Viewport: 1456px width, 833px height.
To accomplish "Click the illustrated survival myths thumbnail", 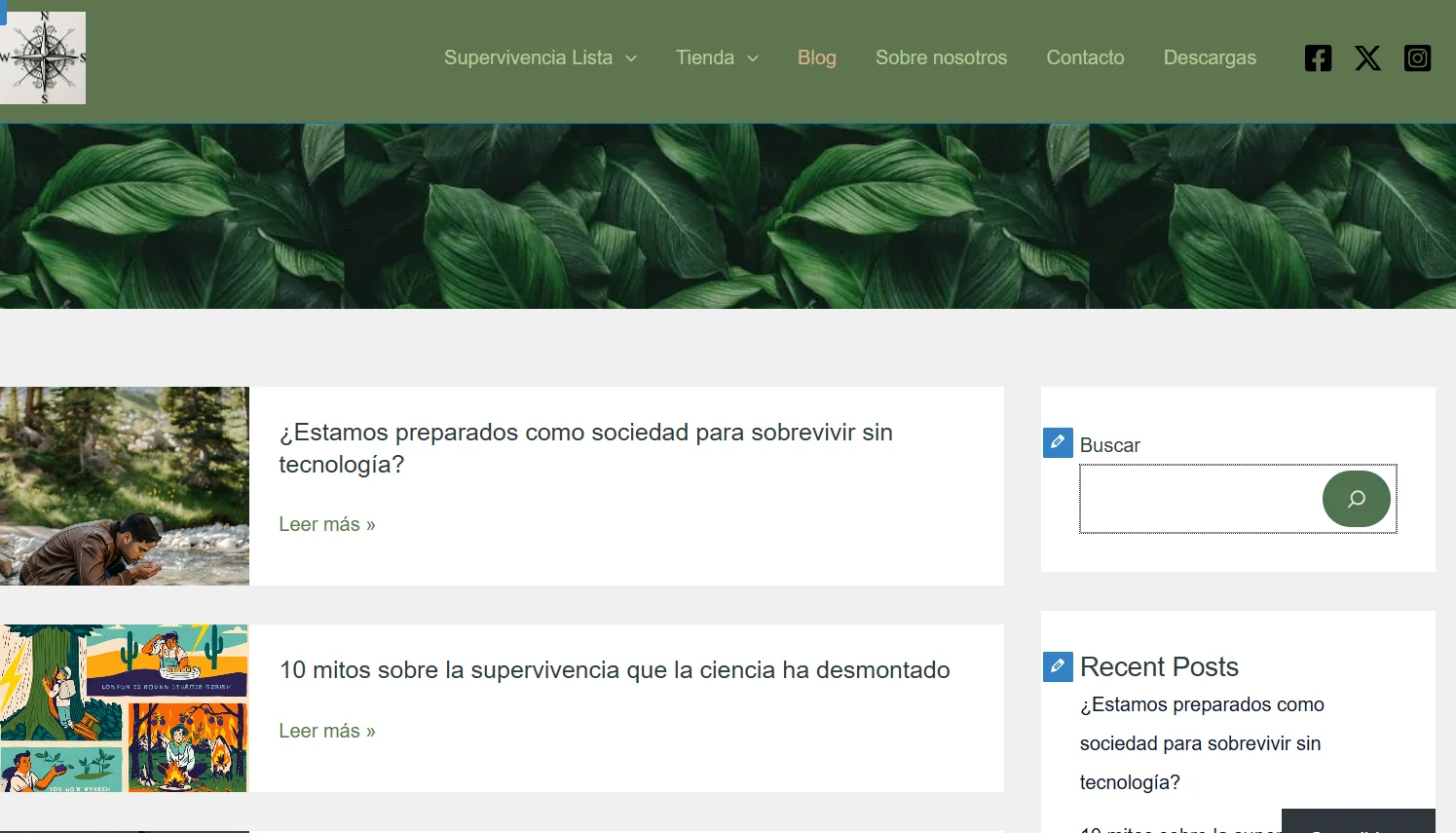I will click(x=124, y=707).
